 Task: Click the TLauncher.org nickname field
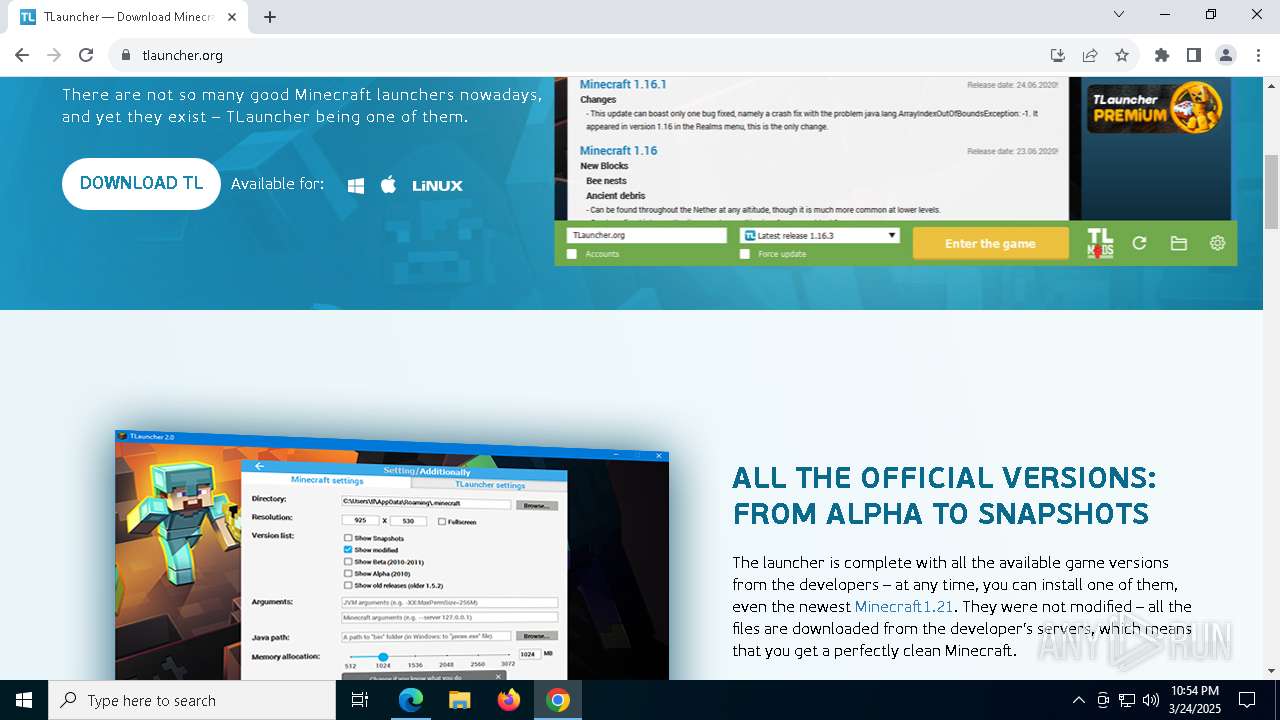646,235
